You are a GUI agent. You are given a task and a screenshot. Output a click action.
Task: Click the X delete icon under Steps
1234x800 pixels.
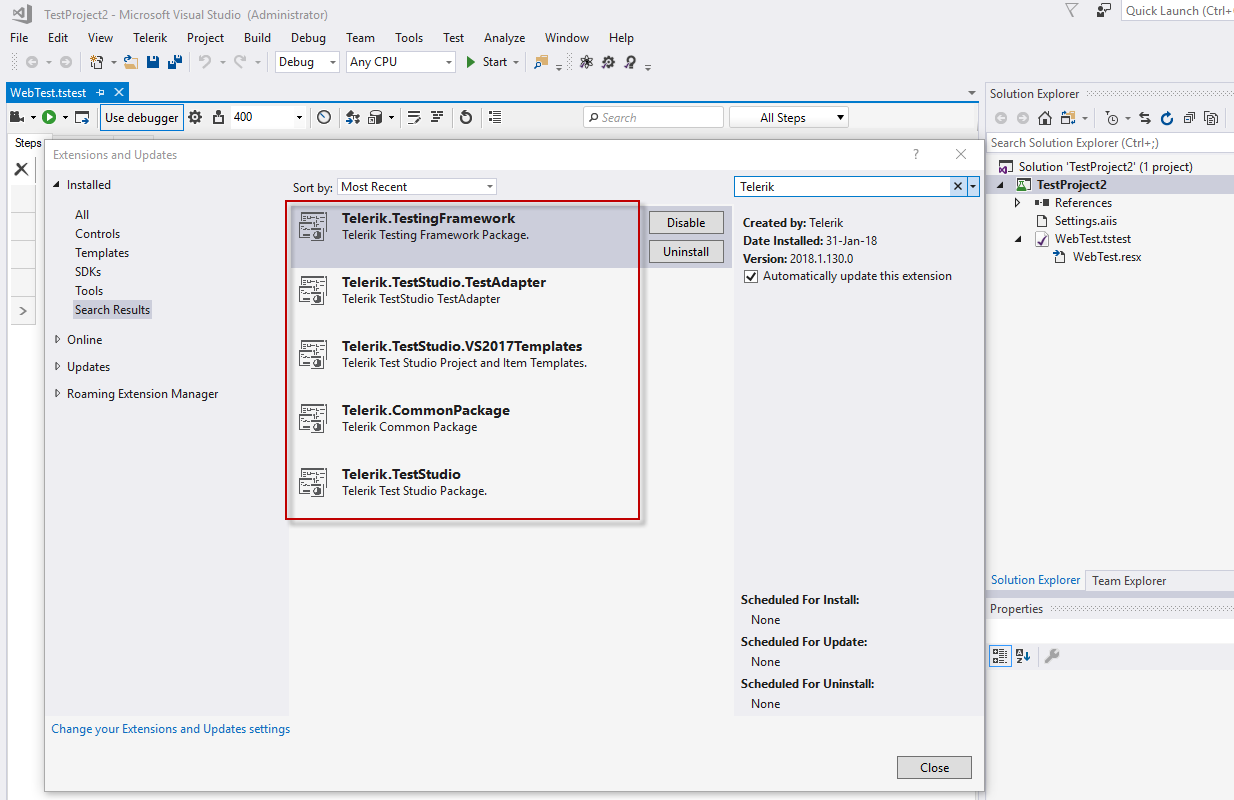pyautogui.click(x=21, y=169)
